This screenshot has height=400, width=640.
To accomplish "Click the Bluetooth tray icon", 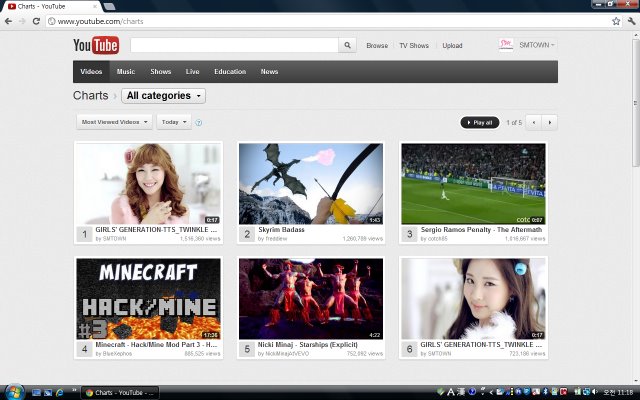I will tap(545, 392).
